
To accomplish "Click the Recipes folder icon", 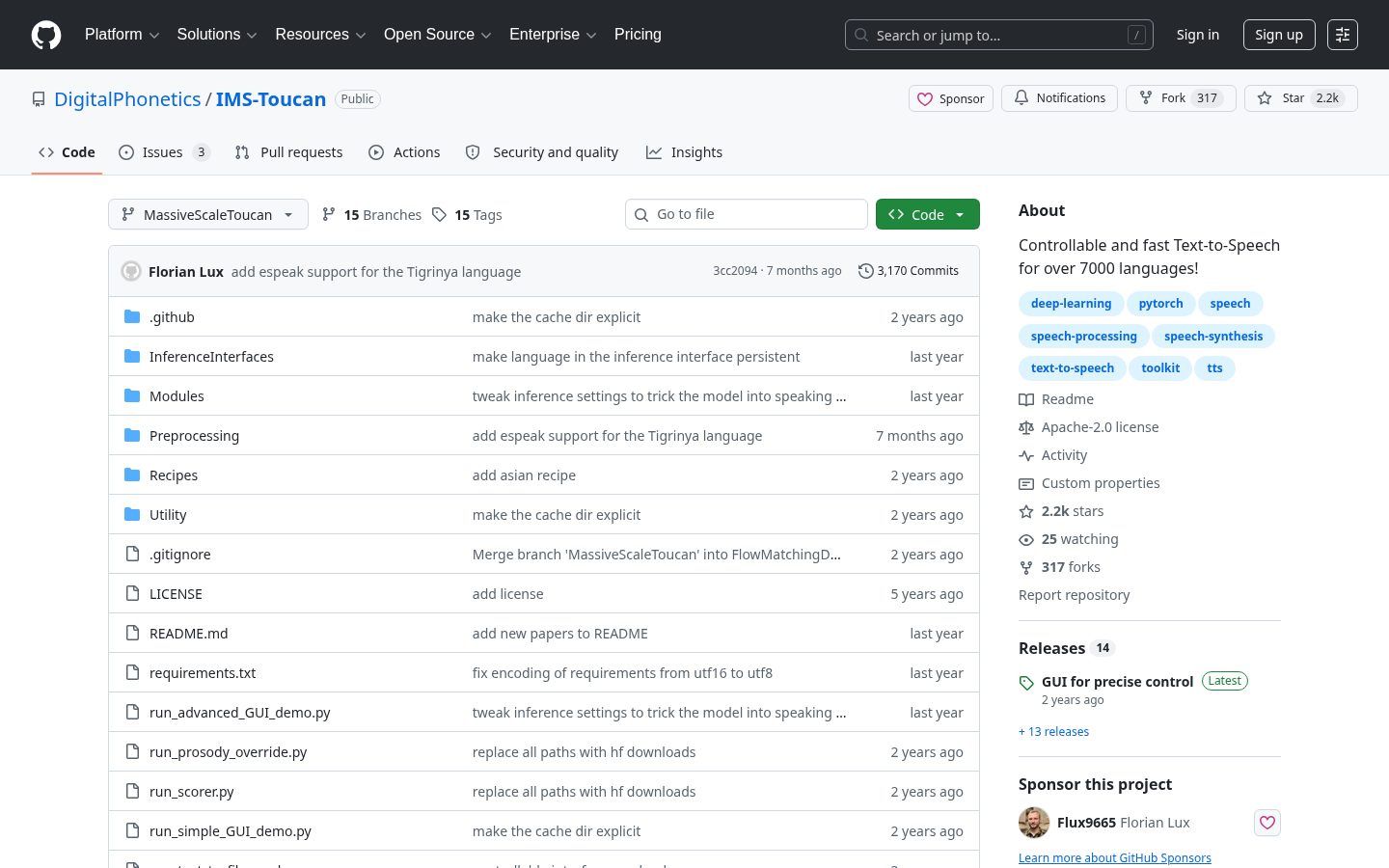I will [132, 475].
